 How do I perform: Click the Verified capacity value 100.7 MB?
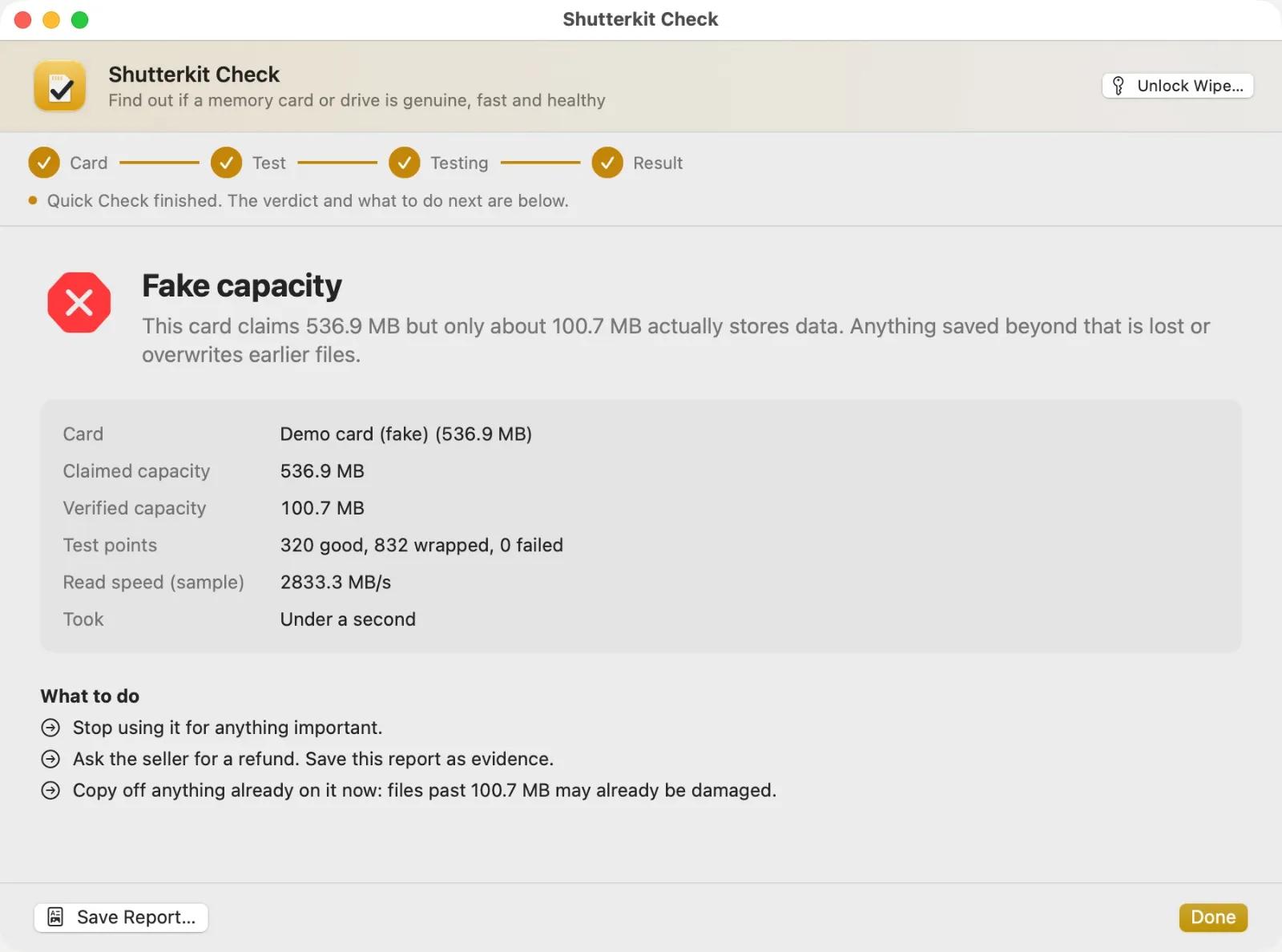tap(322, 508)
